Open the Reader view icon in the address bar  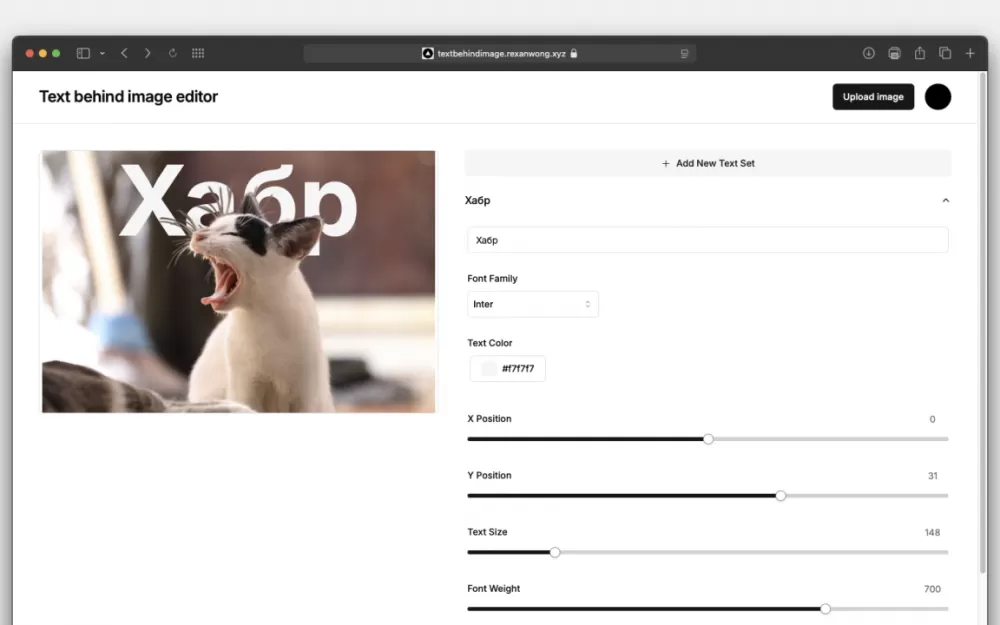[684, 54]
